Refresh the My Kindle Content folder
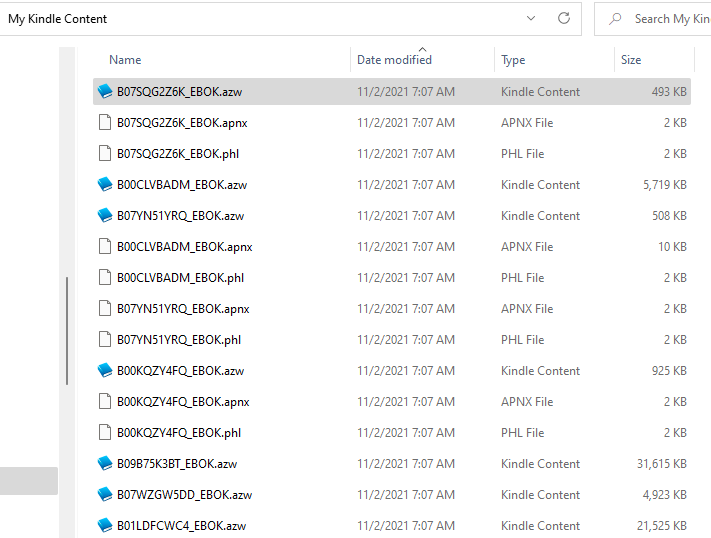This screenshot has height=538, width=711. (564, 19)
